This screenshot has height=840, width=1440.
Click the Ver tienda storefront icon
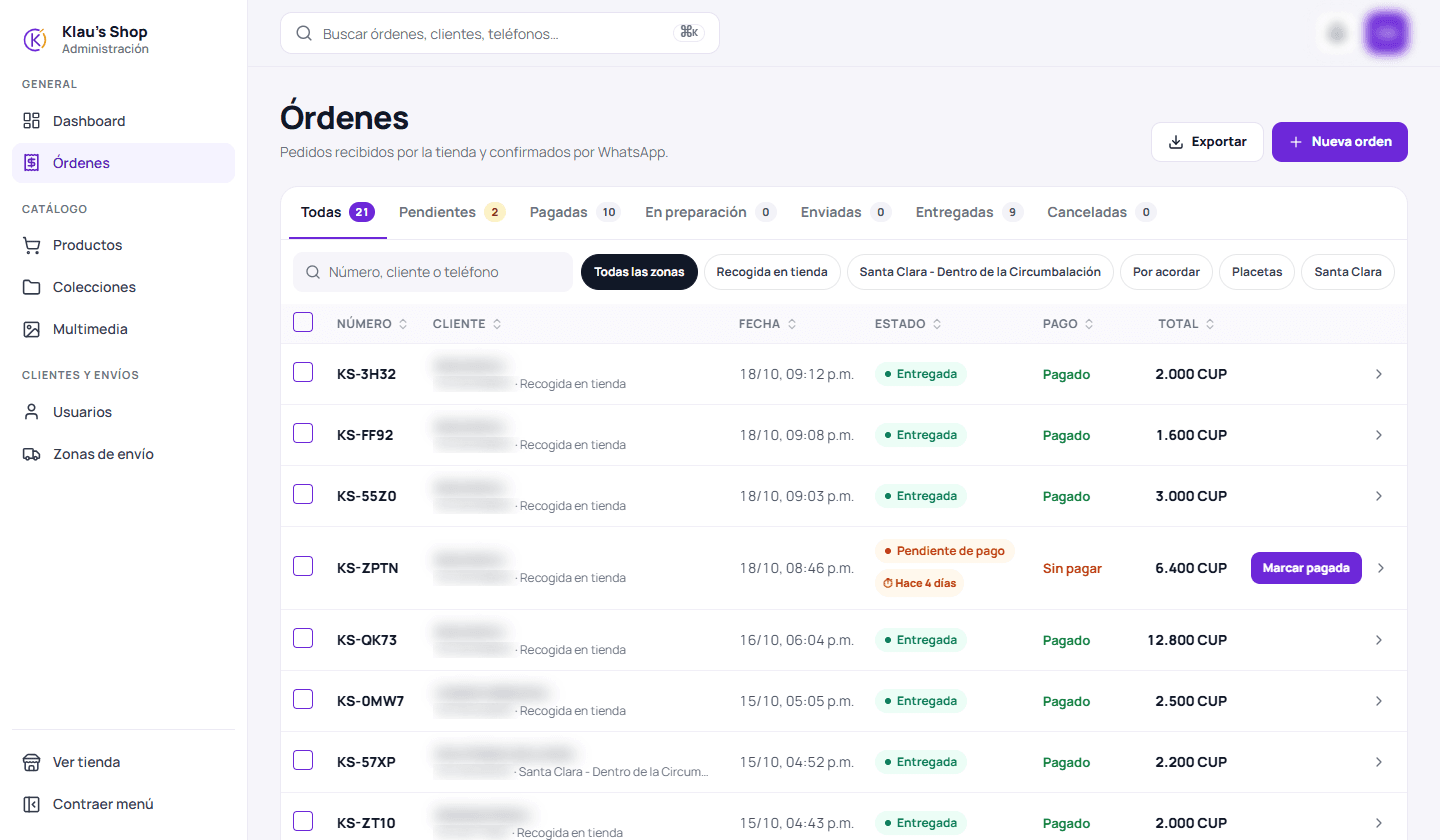click(32, 762)
